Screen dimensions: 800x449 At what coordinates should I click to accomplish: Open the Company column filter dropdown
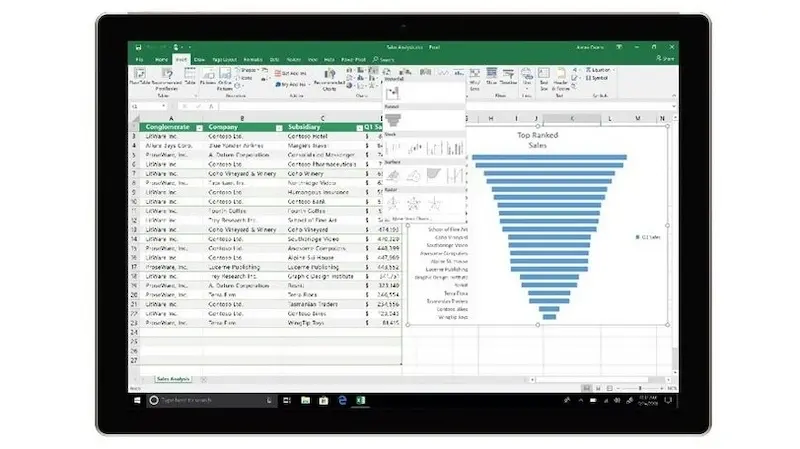tap(279, 128)
